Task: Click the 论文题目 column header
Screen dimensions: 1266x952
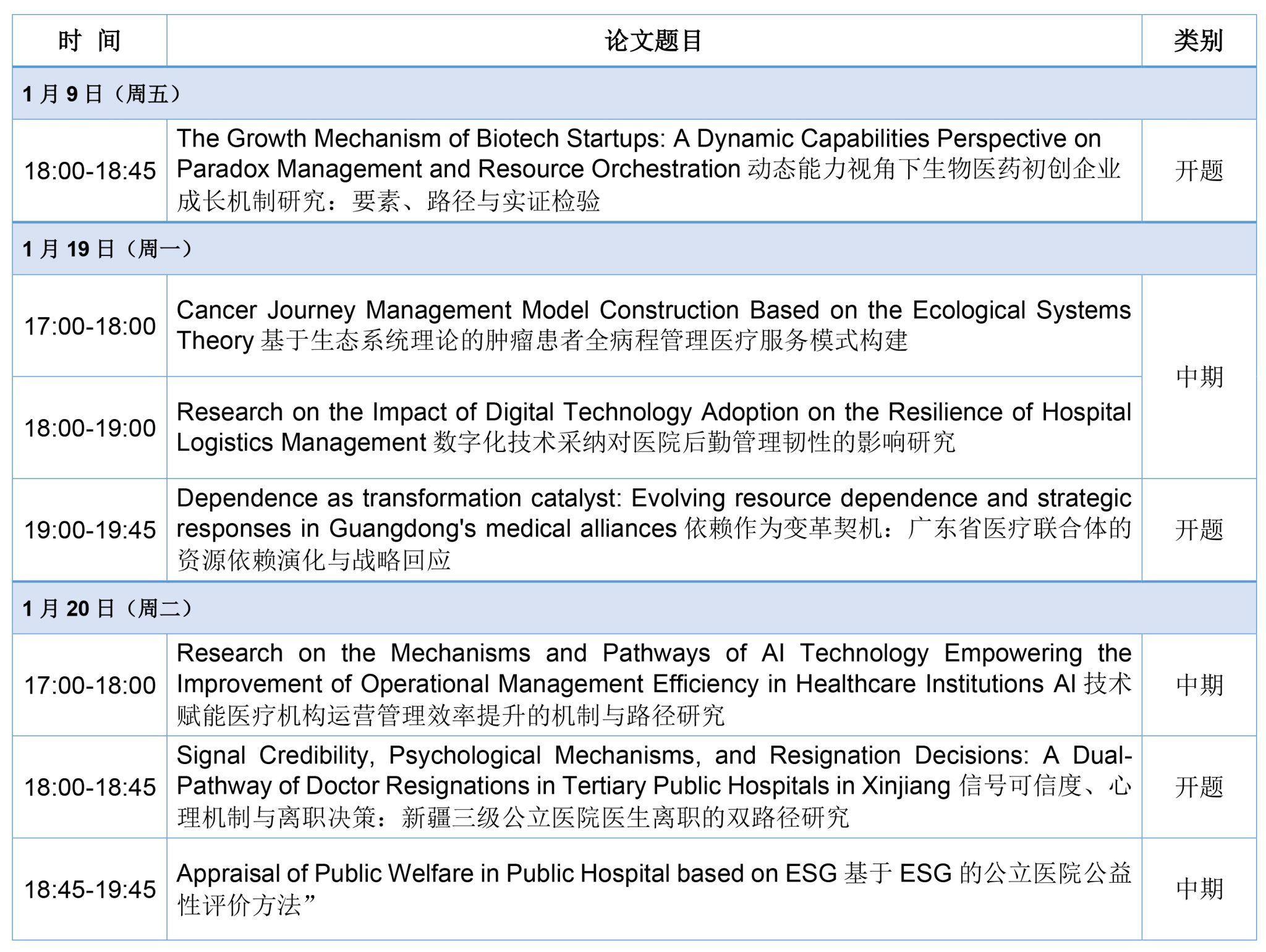Action: 653,41
